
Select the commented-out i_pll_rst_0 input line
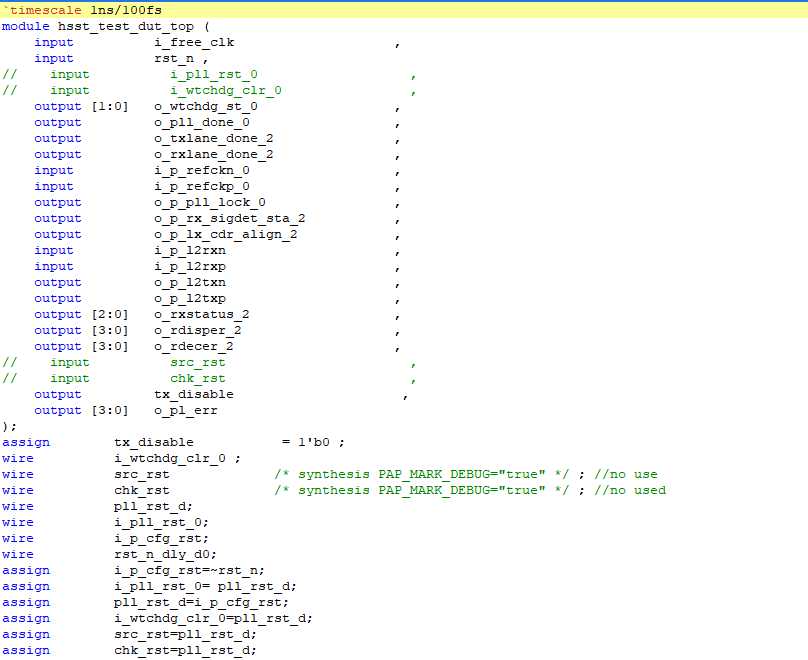[x=216, y=73]
